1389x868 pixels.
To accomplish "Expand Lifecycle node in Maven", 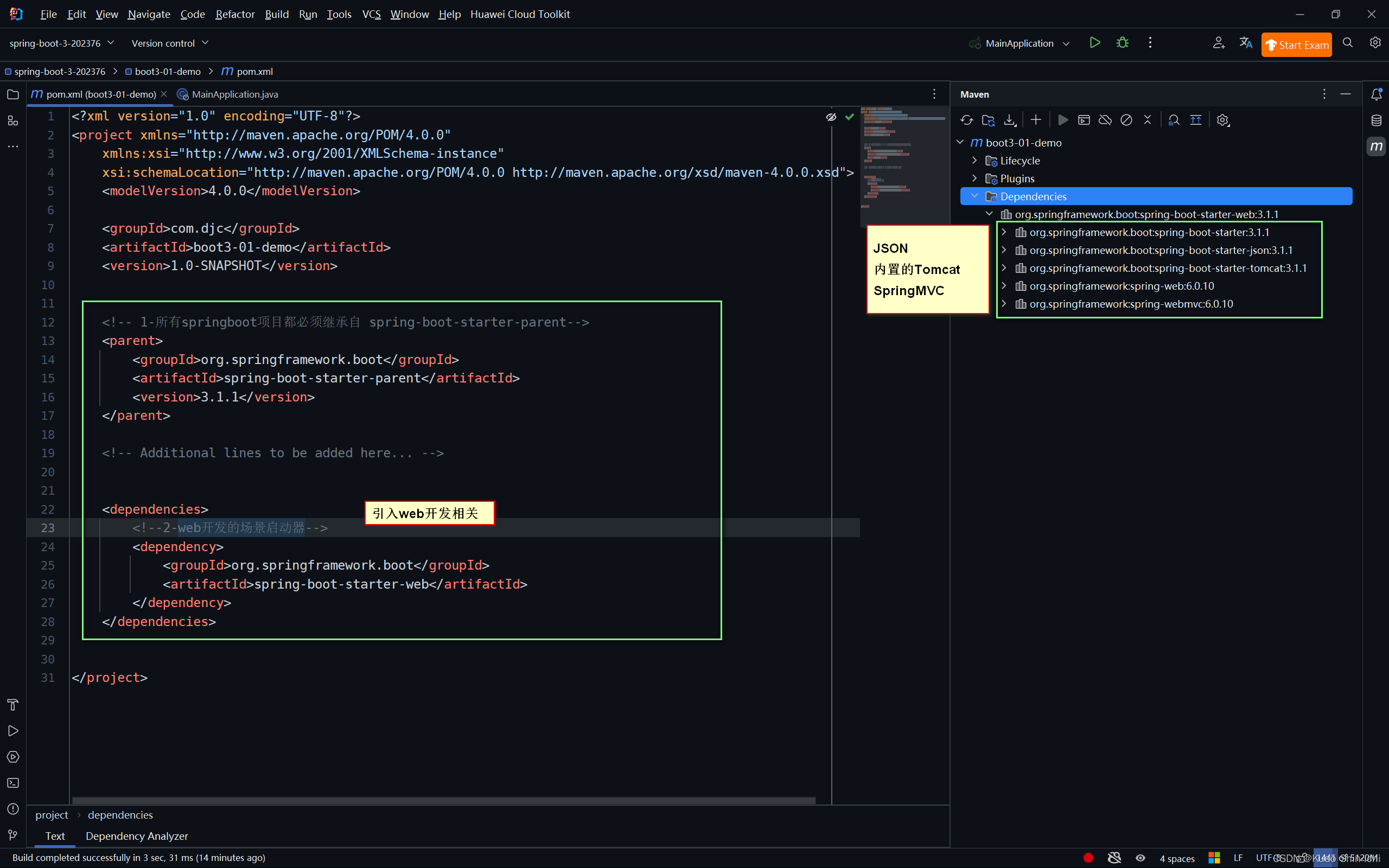I will [974, 160].
